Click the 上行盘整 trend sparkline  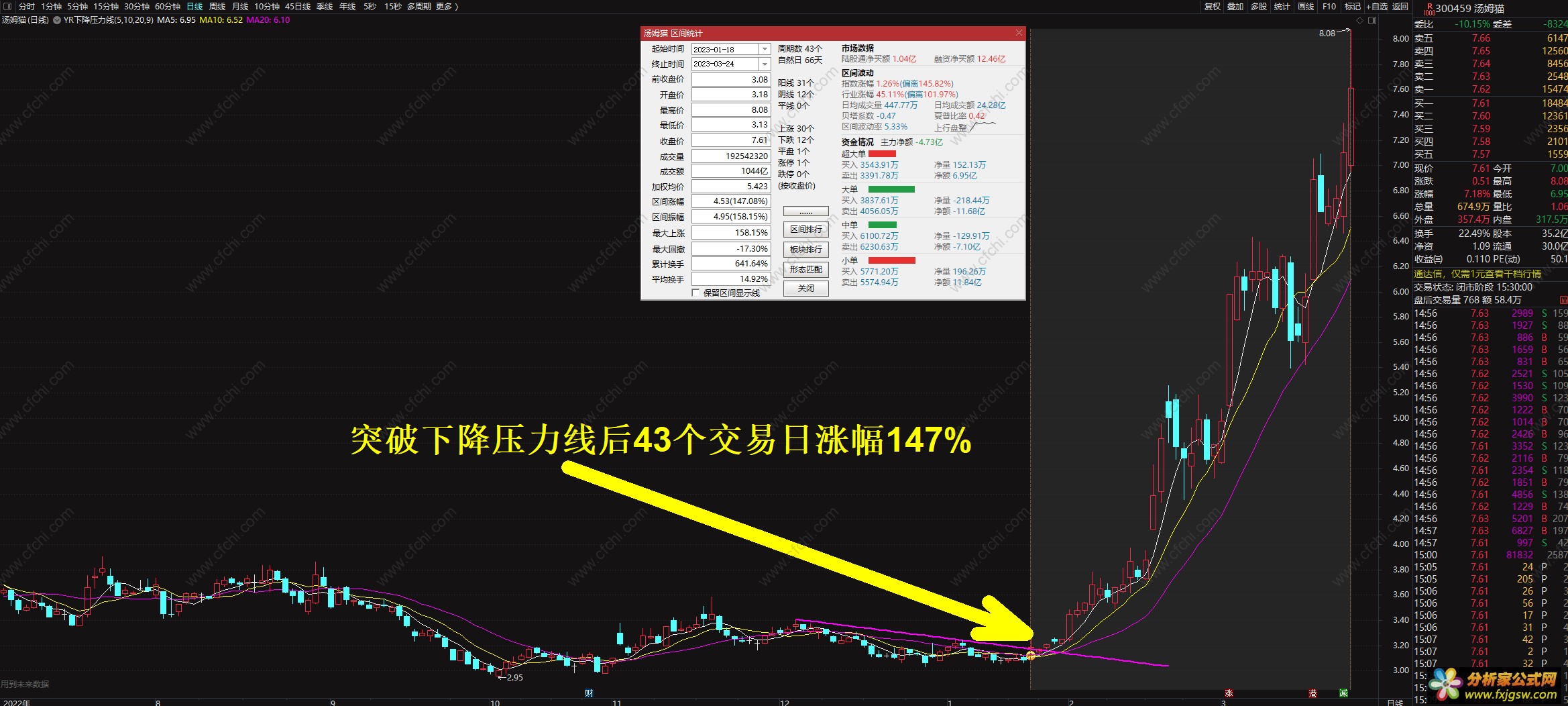coord(983,126)
